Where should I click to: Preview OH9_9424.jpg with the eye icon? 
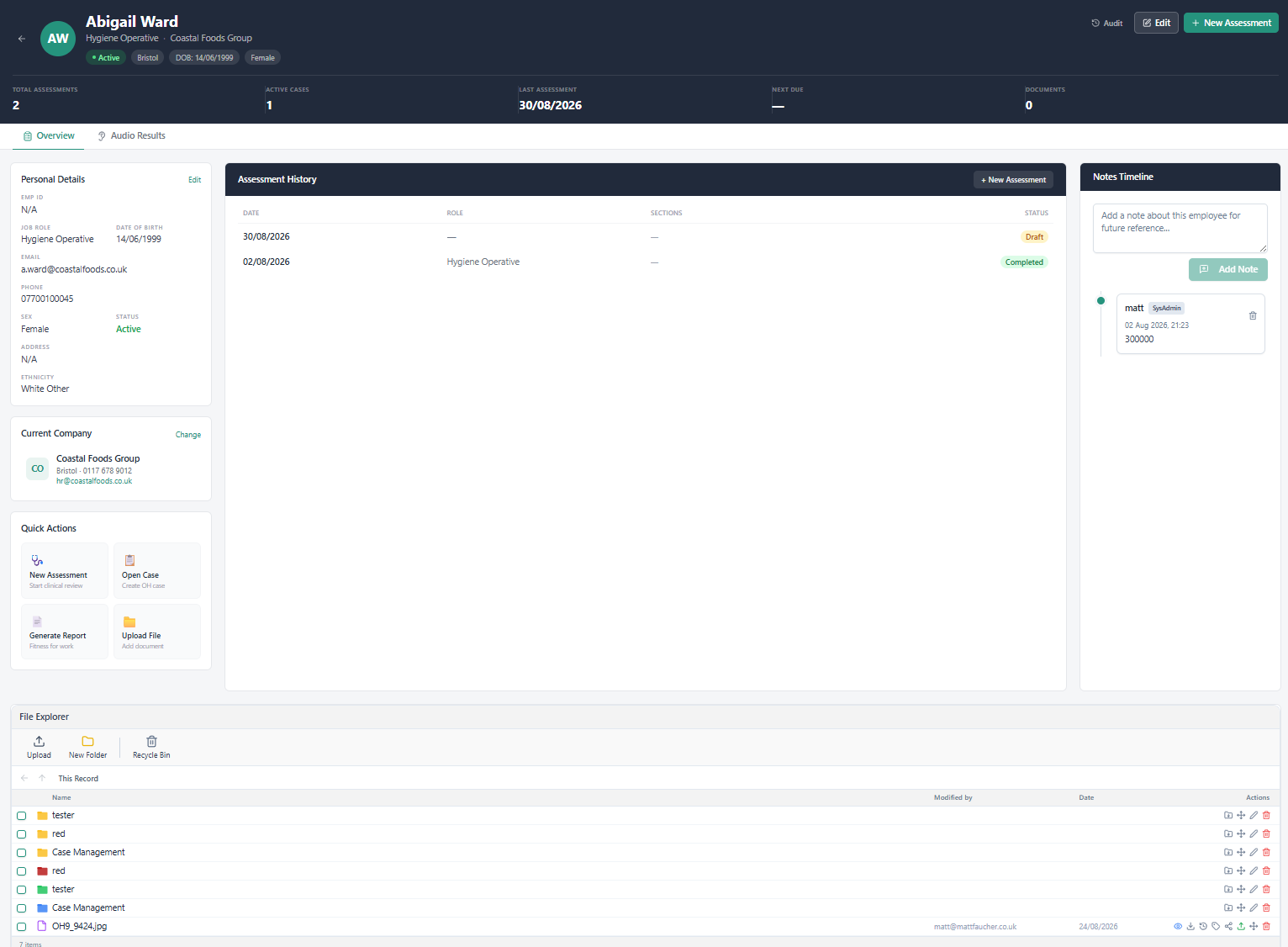coord(1178,926)
